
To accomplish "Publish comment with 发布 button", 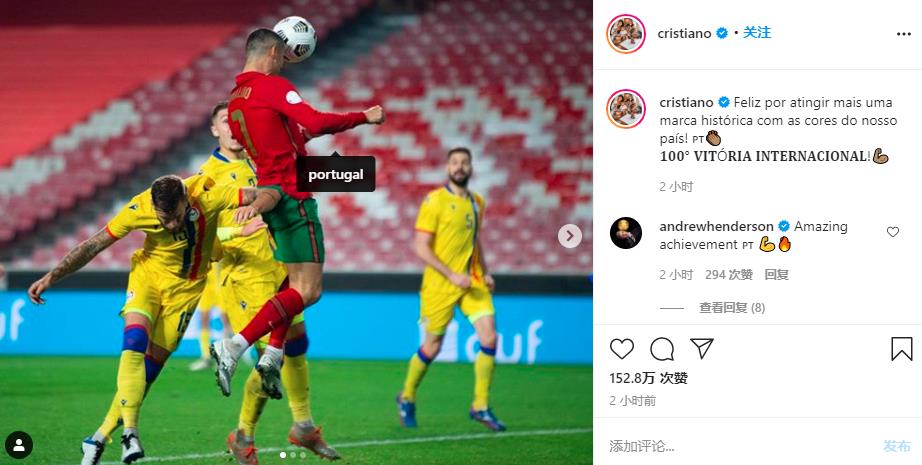I will [897, 446].
